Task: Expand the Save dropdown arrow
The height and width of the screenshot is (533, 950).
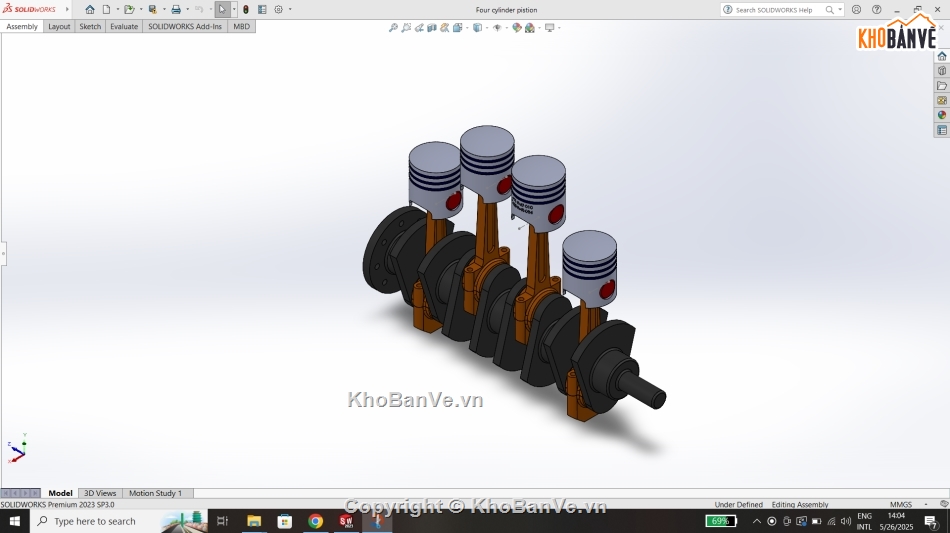Action: pyautogui.click(x=164, y=10)
